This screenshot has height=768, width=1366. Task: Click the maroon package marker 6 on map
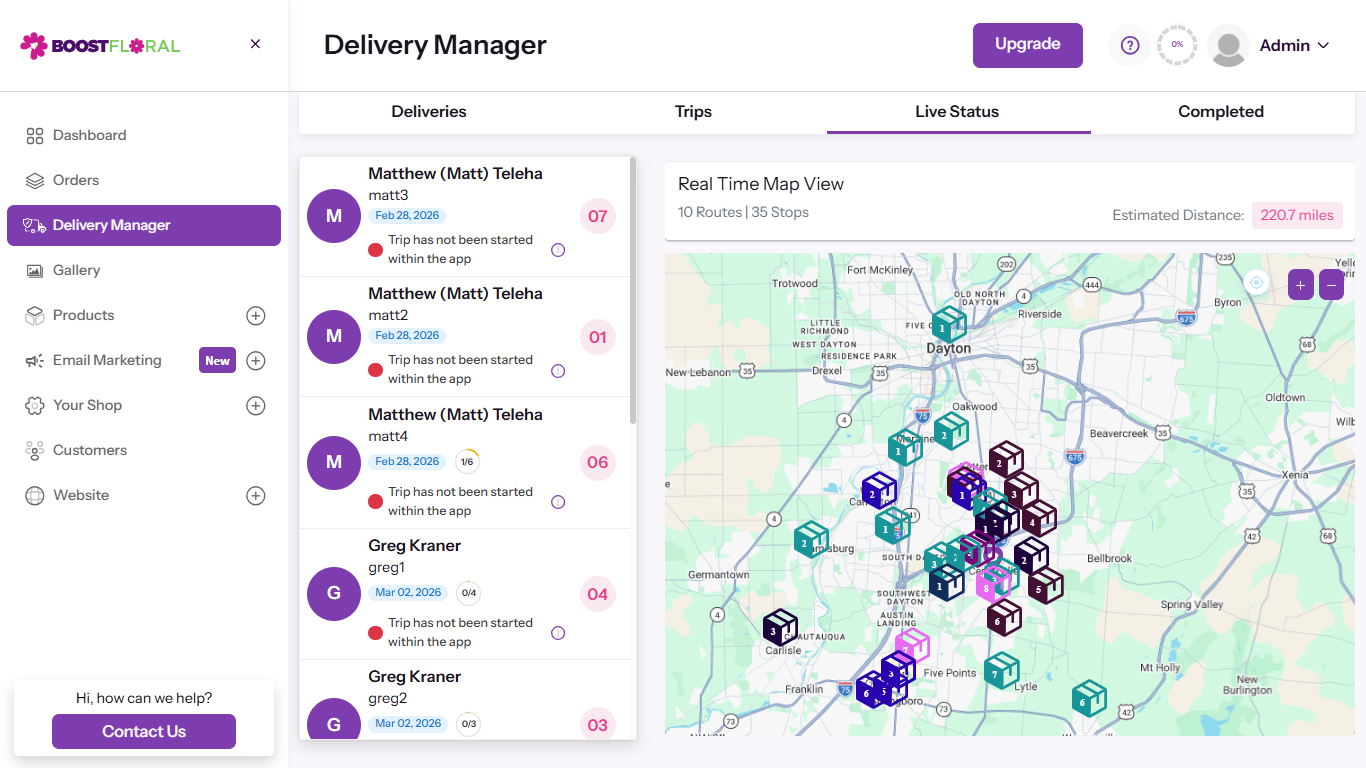pos(1004,618)
